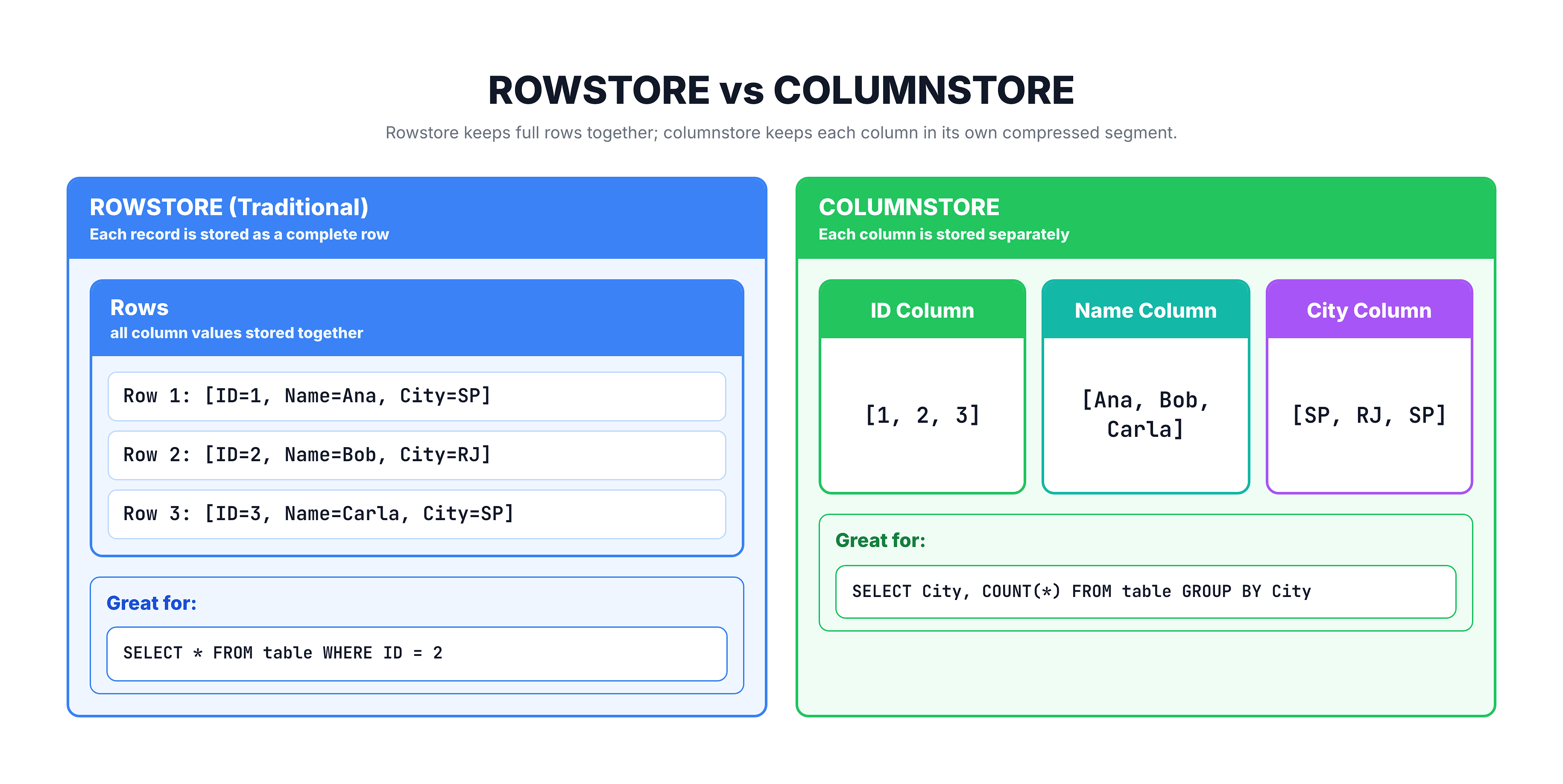Viewport: 1563px width, 784px height.
Task: Click the 'Name Column' header
Action: click(x=1145, y=310)
